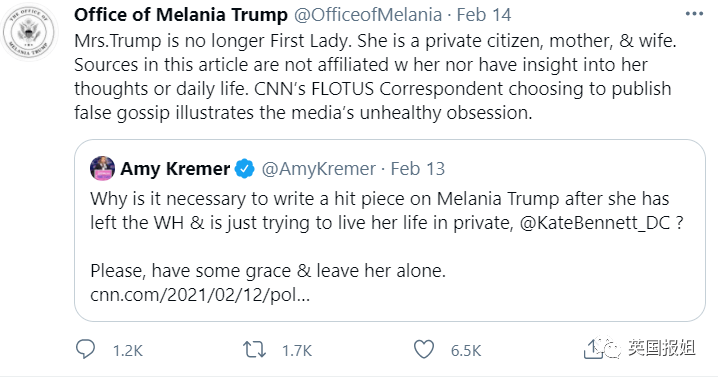
Task: Open Amy Kremer display name
Action: (175, 169)
